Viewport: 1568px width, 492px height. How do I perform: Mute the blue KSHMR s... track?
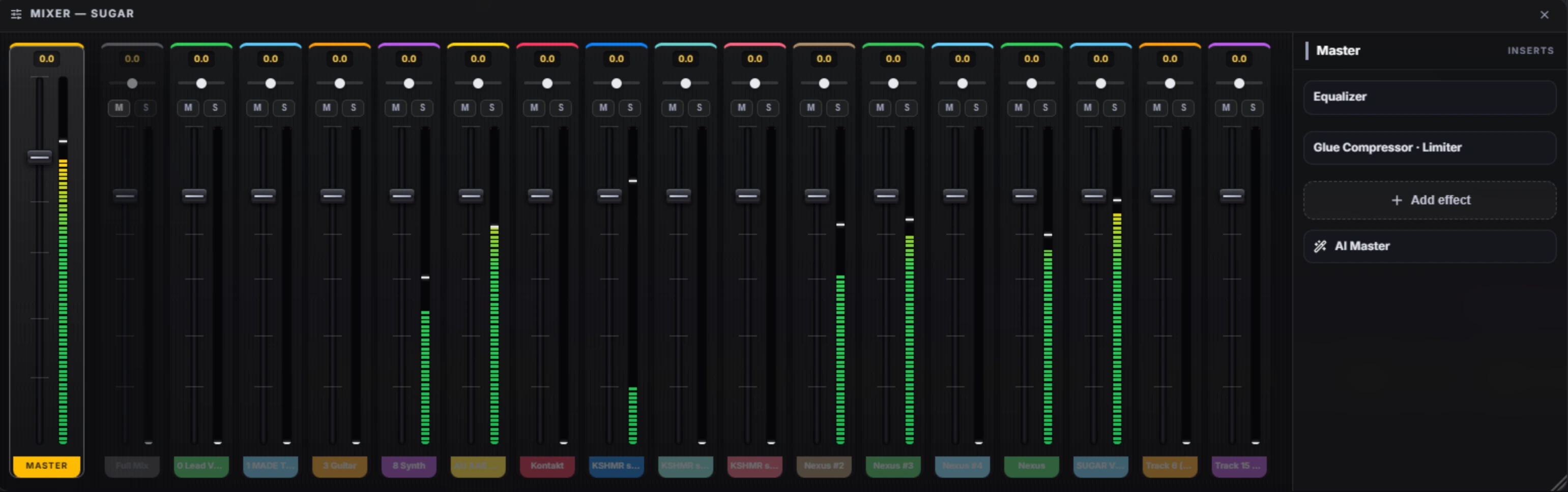coord(603,108)
